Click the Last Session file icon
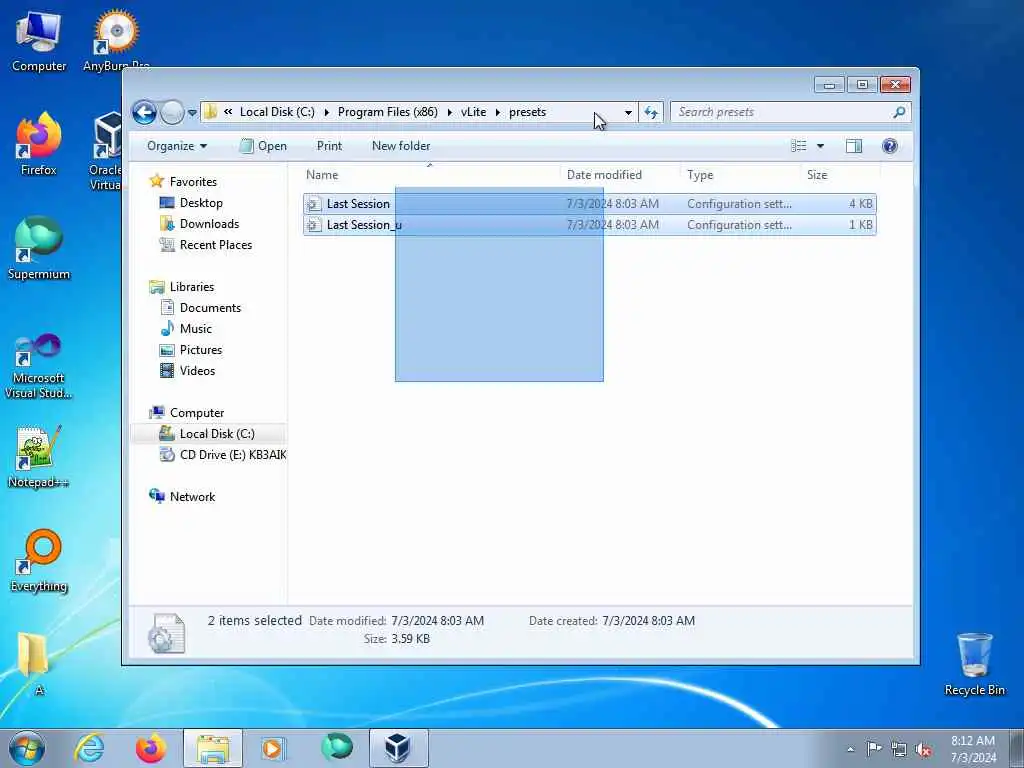The height and width of the screenshot is (768, 1024). tap(314, 204)
